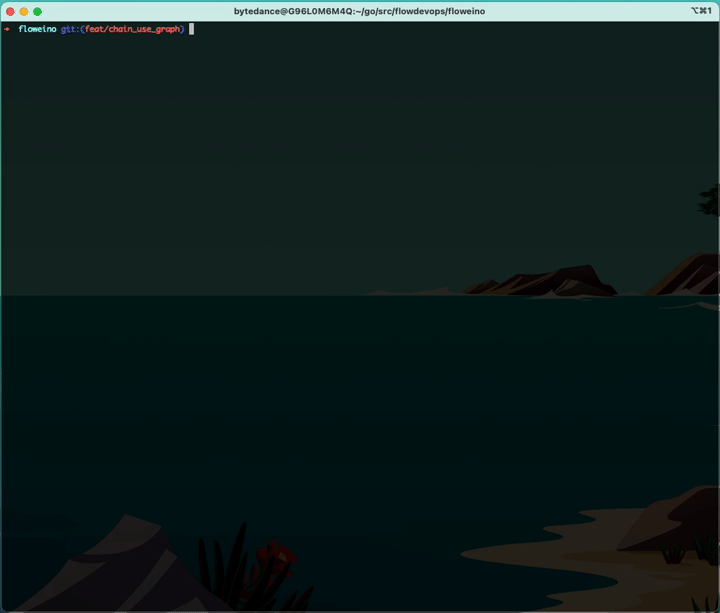
Task: Click the red prompt arrow symbol
Action: coord(7,29)
